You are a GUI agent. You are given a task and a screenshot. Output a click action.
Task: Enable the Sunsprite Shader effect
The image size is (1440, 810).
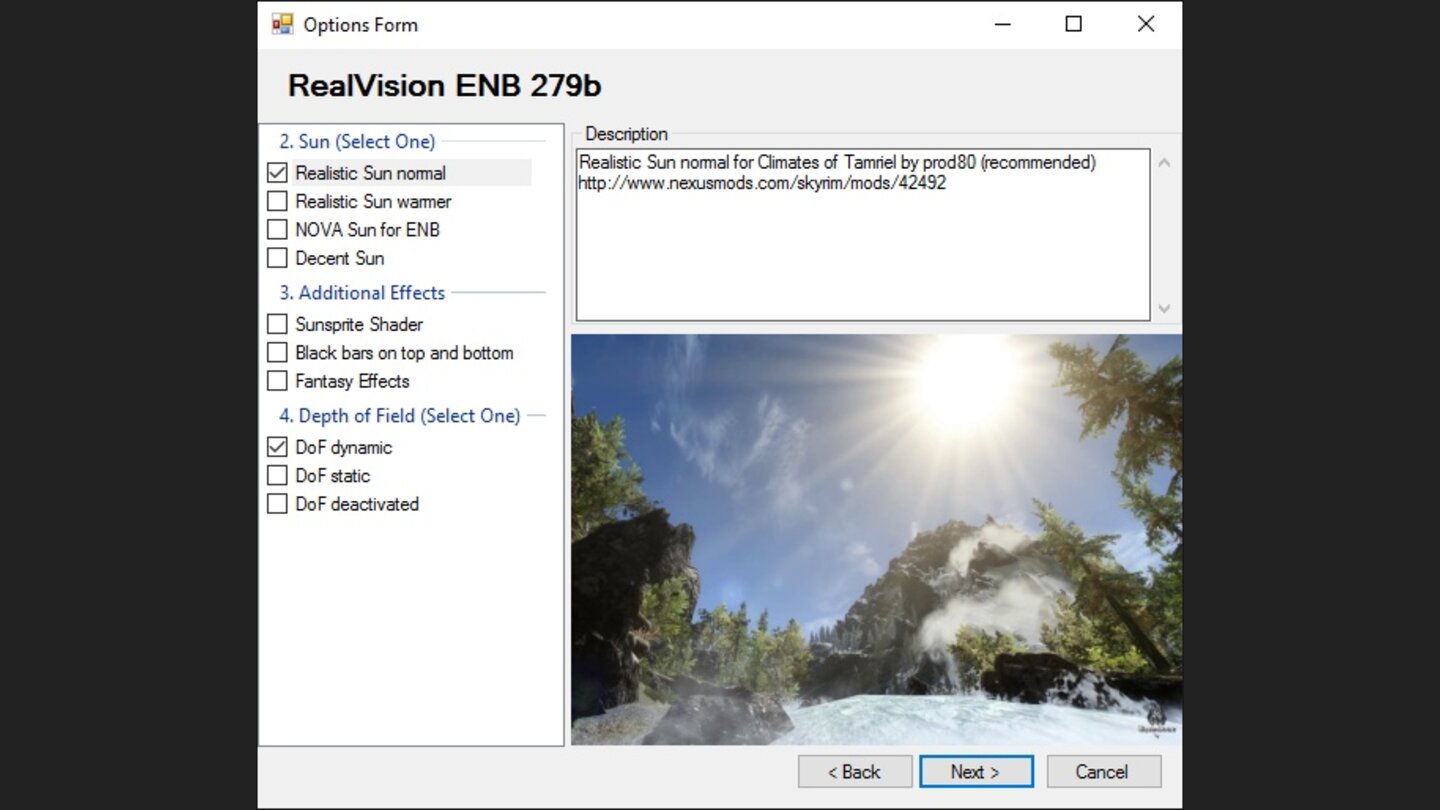(277, 324)
